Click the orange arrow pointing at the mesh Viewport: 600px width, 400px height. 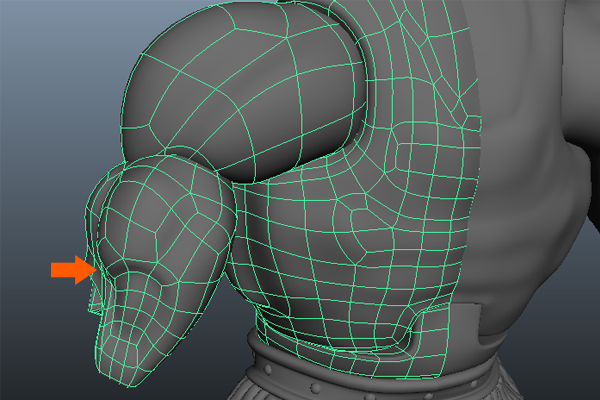point(68,269)
